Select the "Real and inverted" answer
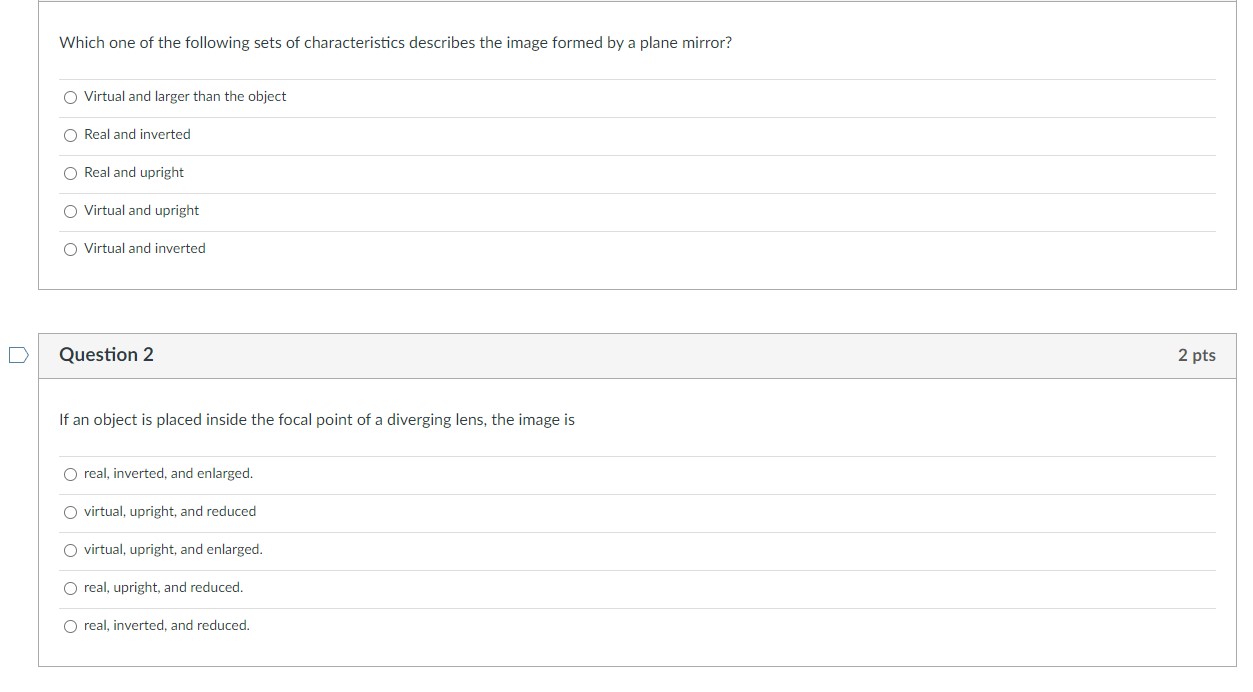The image size is (1253, 692). coord(70,135)
